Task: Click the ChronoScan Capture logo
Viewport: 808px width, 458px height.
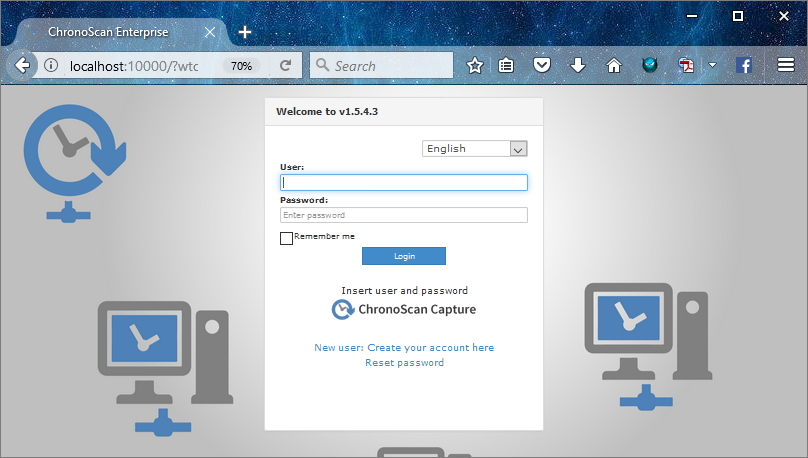Action: click(403, 309)
